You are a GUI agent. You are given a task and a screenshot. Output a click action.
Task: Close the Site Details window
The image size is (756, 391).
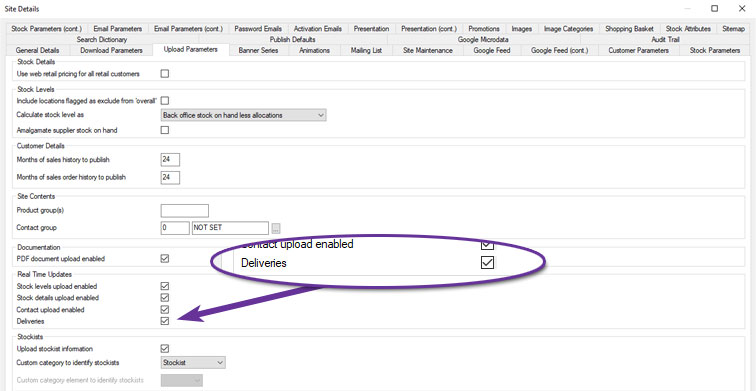[x=742, y=8]
